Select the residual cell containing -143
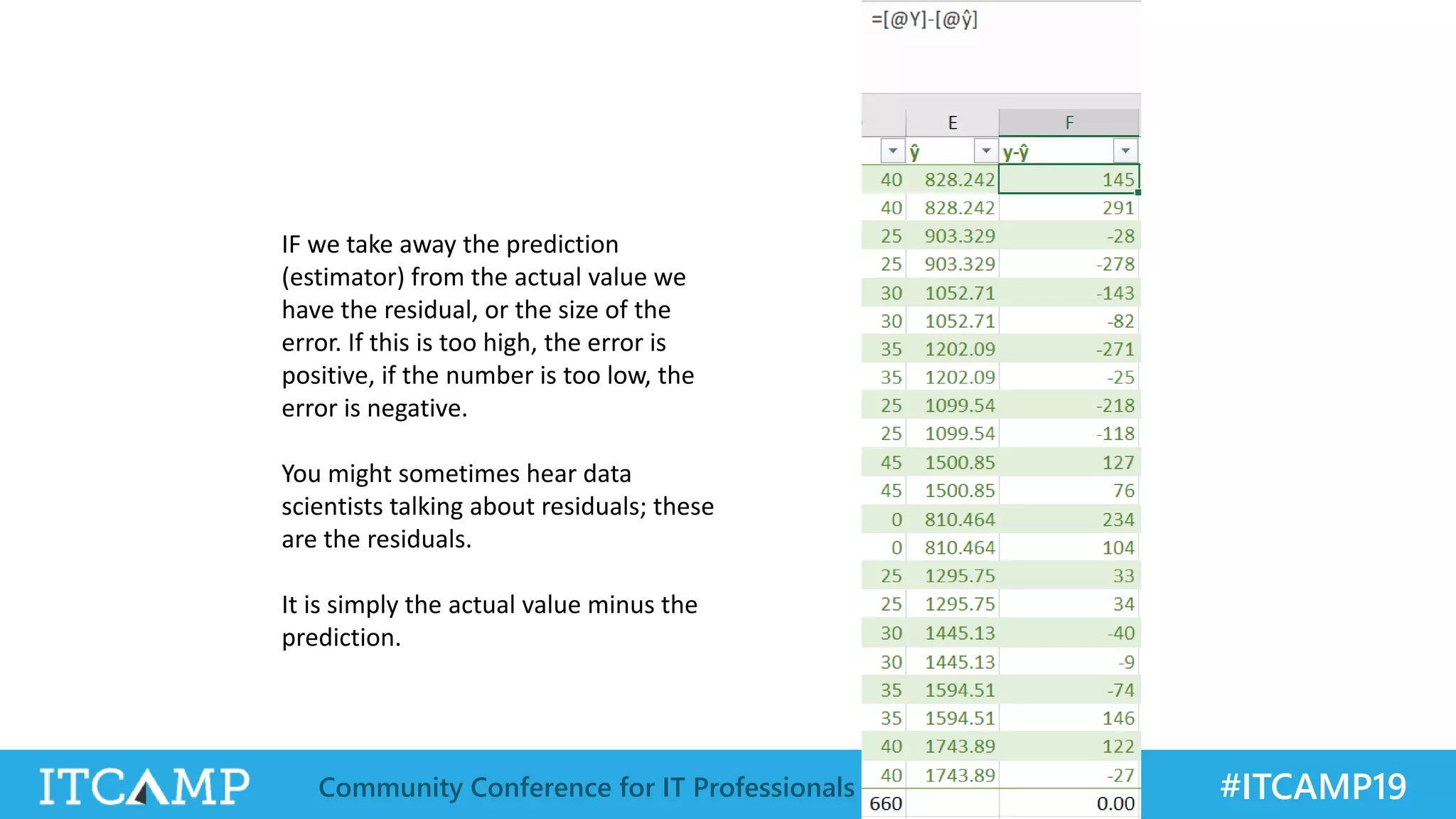 coord(1069,293)
